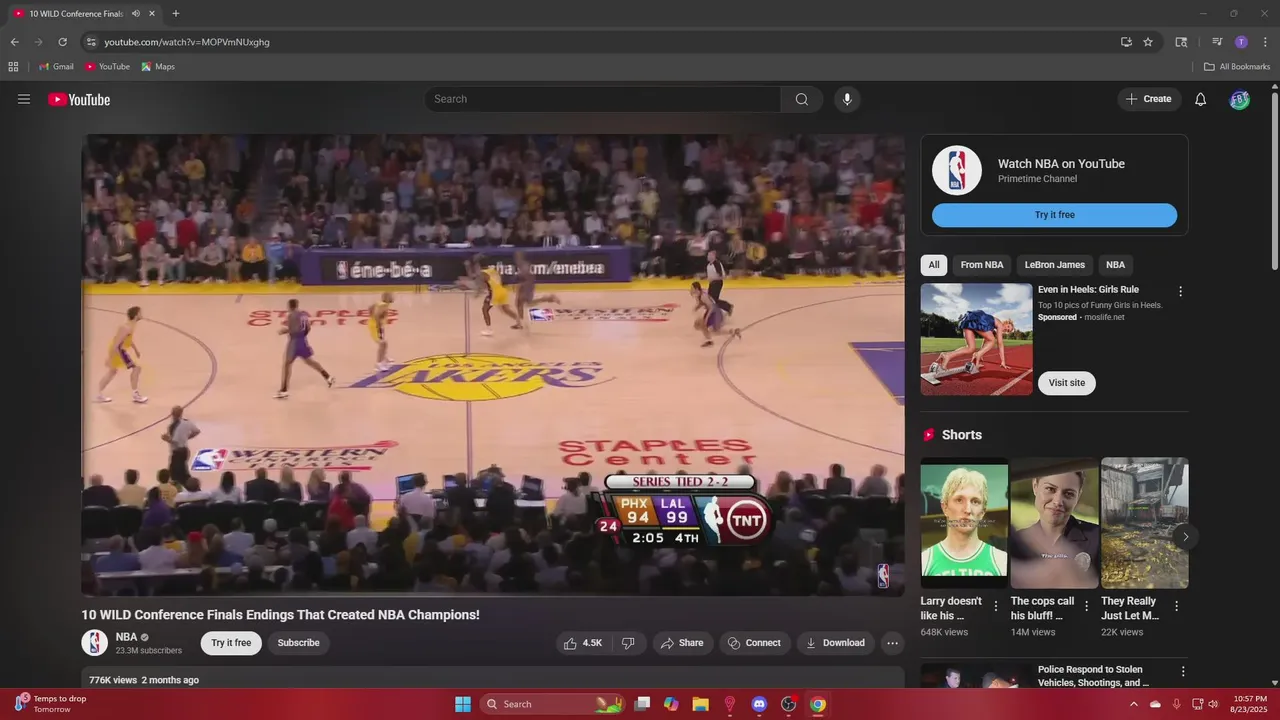The height and width of the screenshot is (720, 1280).
Task: Click the 'Try it free' button beside Subscribe
Action: [231, 643]
